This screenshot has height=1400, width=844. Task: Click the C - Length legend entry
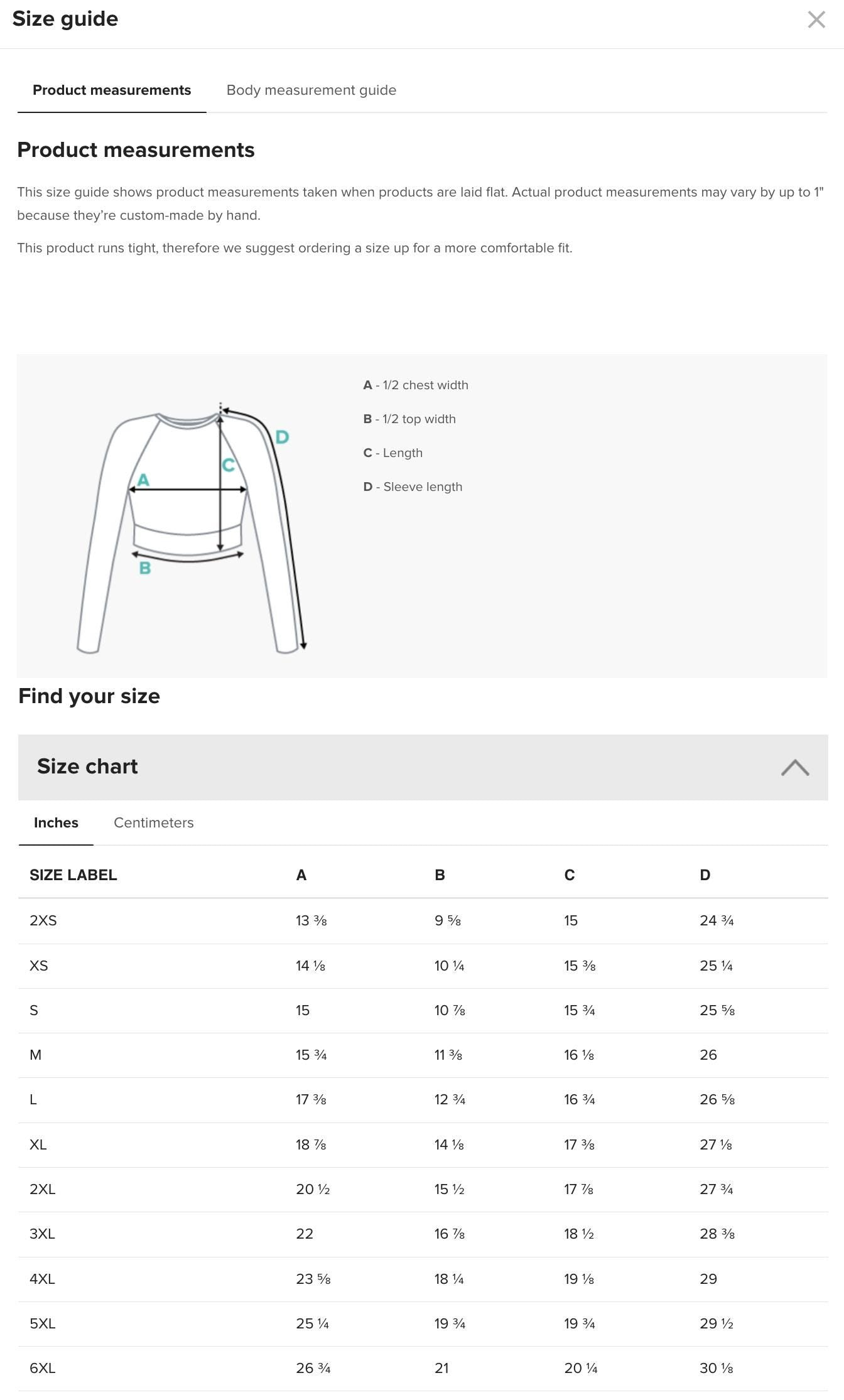tap(392, 453)
